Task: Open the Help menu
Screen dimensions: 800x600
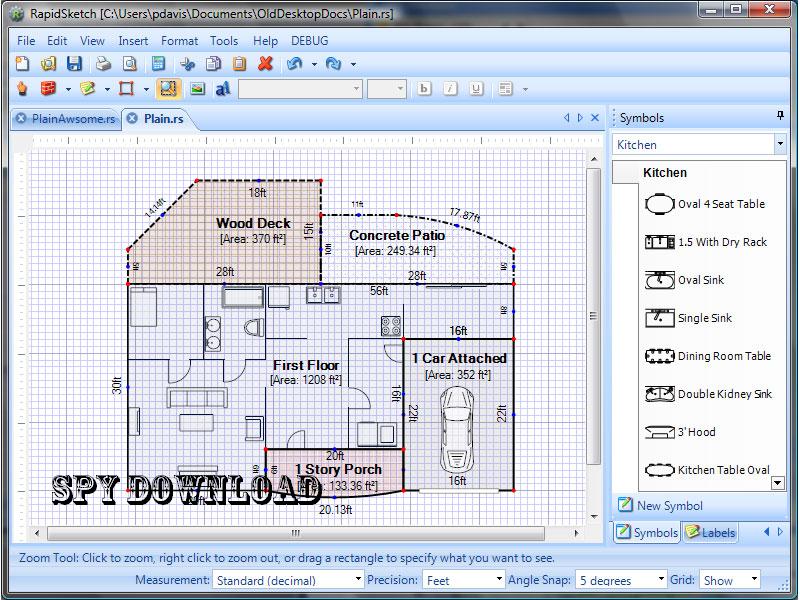Action: tap(265, 41)
